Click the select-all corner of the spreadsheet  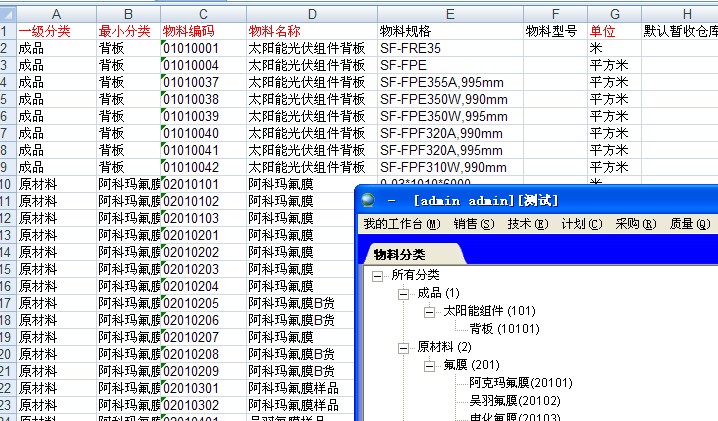[x=7, y=13]
